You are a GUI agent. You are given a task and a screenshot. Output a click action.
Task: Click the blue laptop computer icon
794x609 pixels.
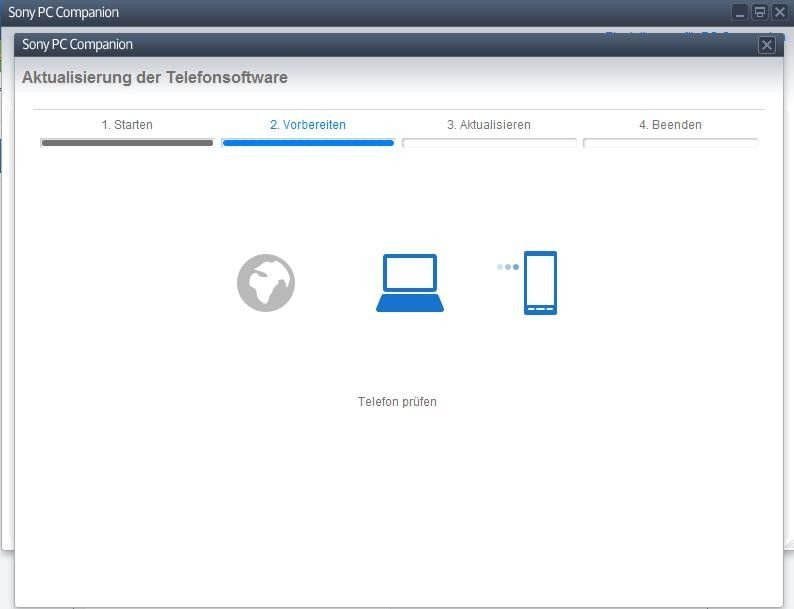click(x=410, y=282)
